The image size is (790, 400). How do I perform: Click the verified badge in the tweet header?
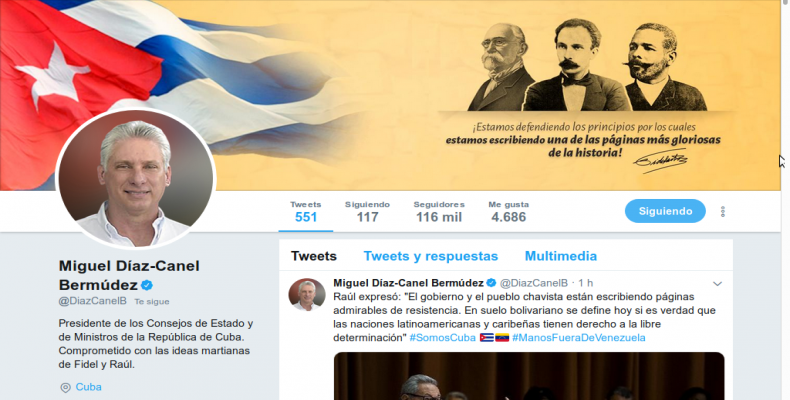pos(491,283)
